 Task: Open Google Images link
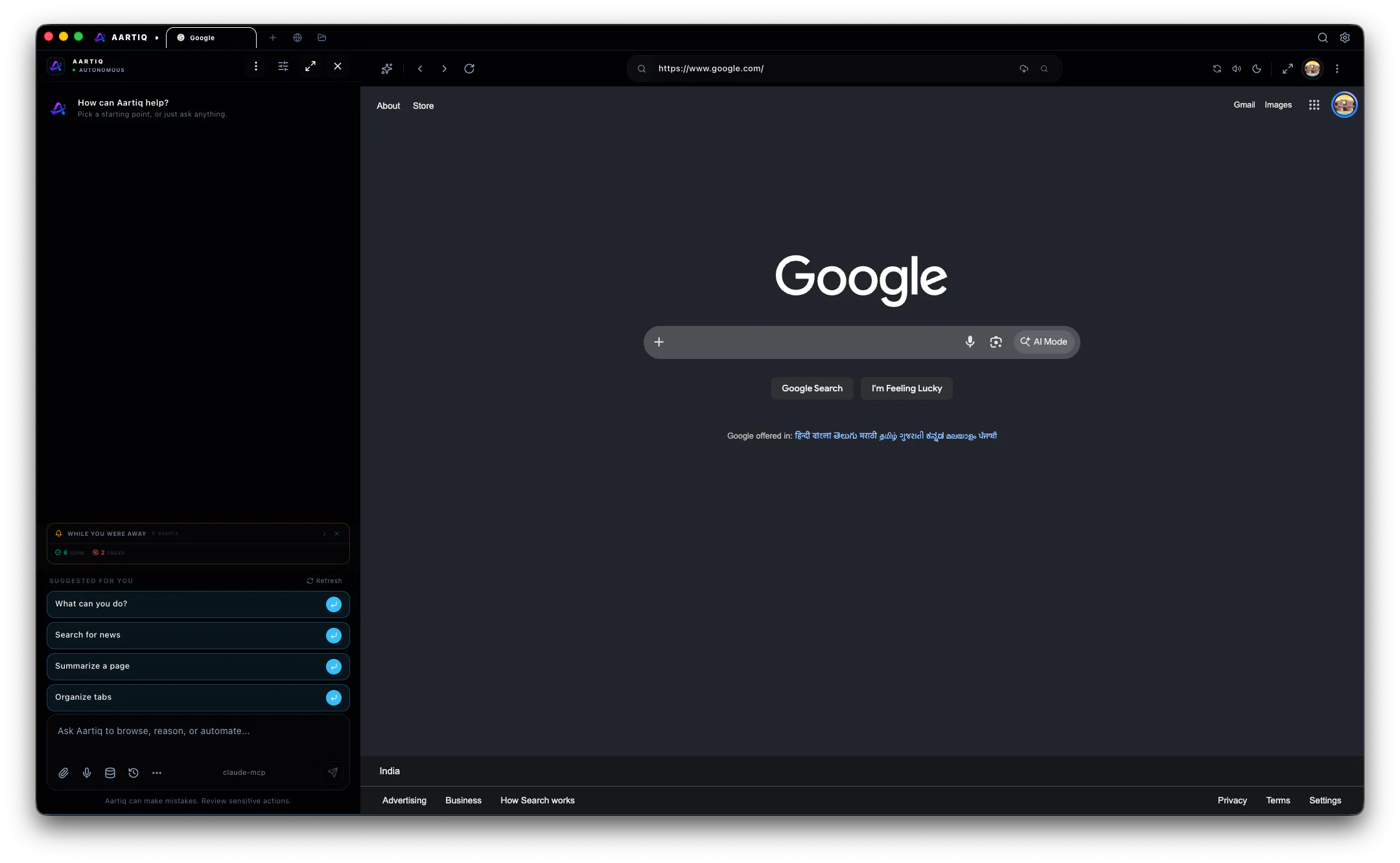[x=1278, y=105]
